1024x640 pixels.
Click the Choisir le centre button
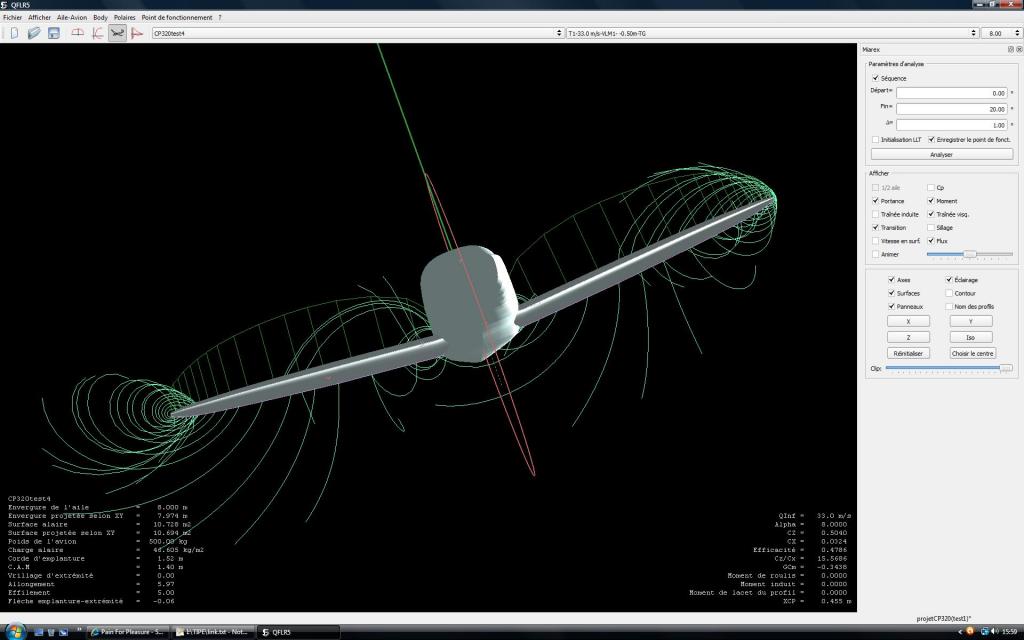coord(973,353)
